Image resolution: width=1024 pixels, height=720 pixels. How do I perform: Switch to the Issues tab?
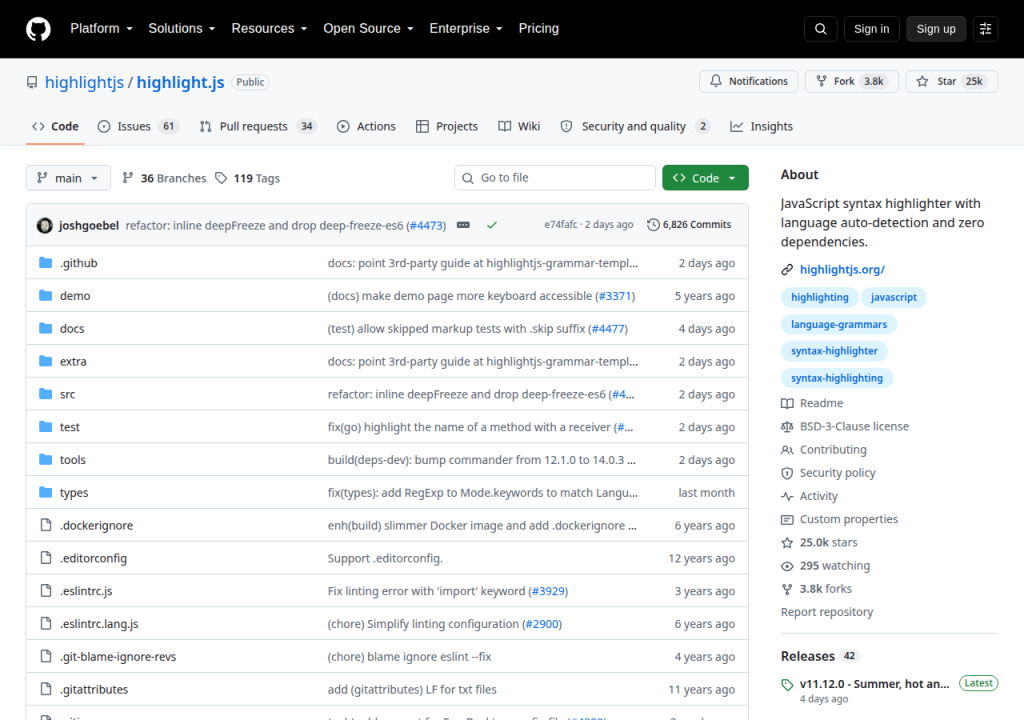(138, 126)
